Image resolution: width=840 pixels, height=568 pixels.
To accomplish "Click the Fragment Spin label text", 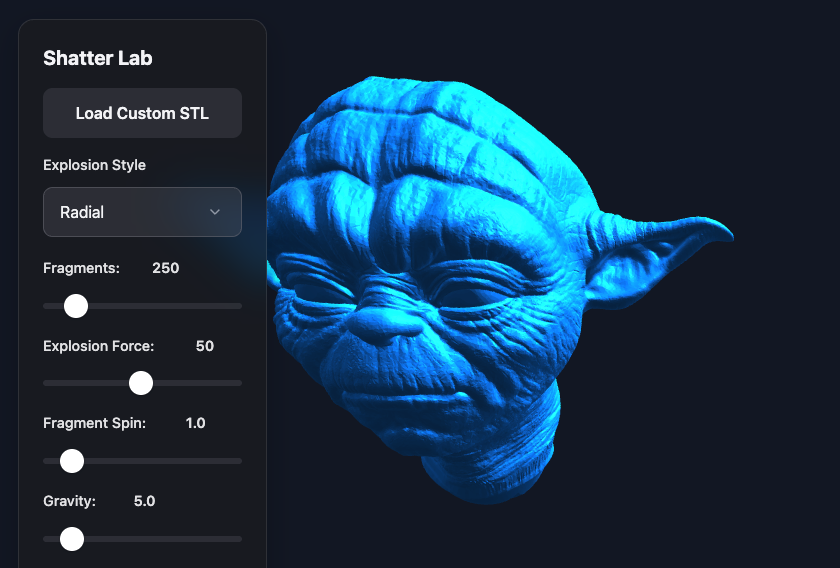I will [94, 423].
